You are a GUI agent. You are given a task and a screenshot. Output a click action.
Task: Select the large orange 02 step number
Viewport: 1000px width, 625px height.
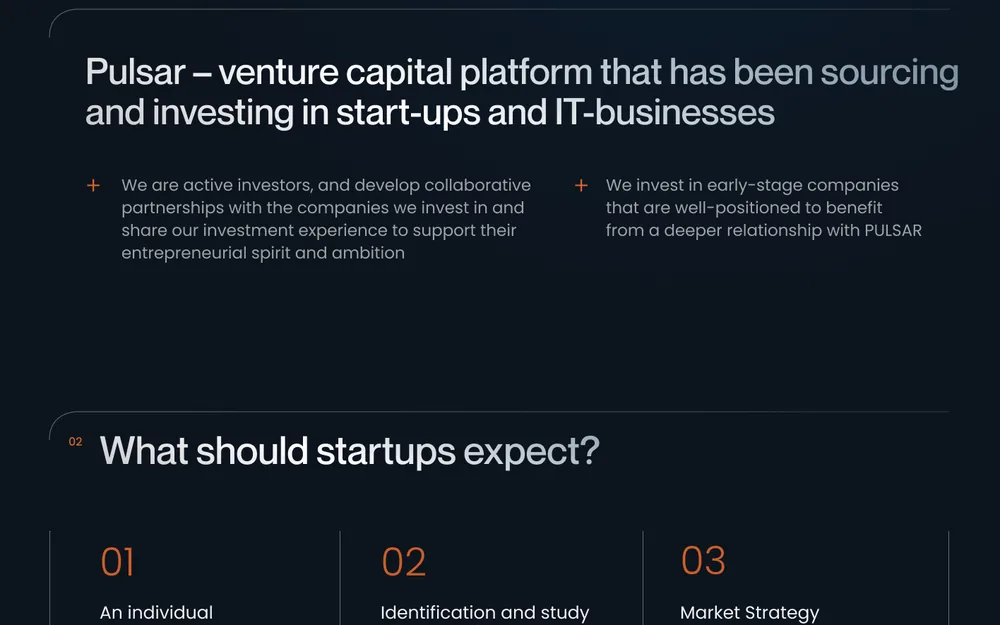(403, 562)
